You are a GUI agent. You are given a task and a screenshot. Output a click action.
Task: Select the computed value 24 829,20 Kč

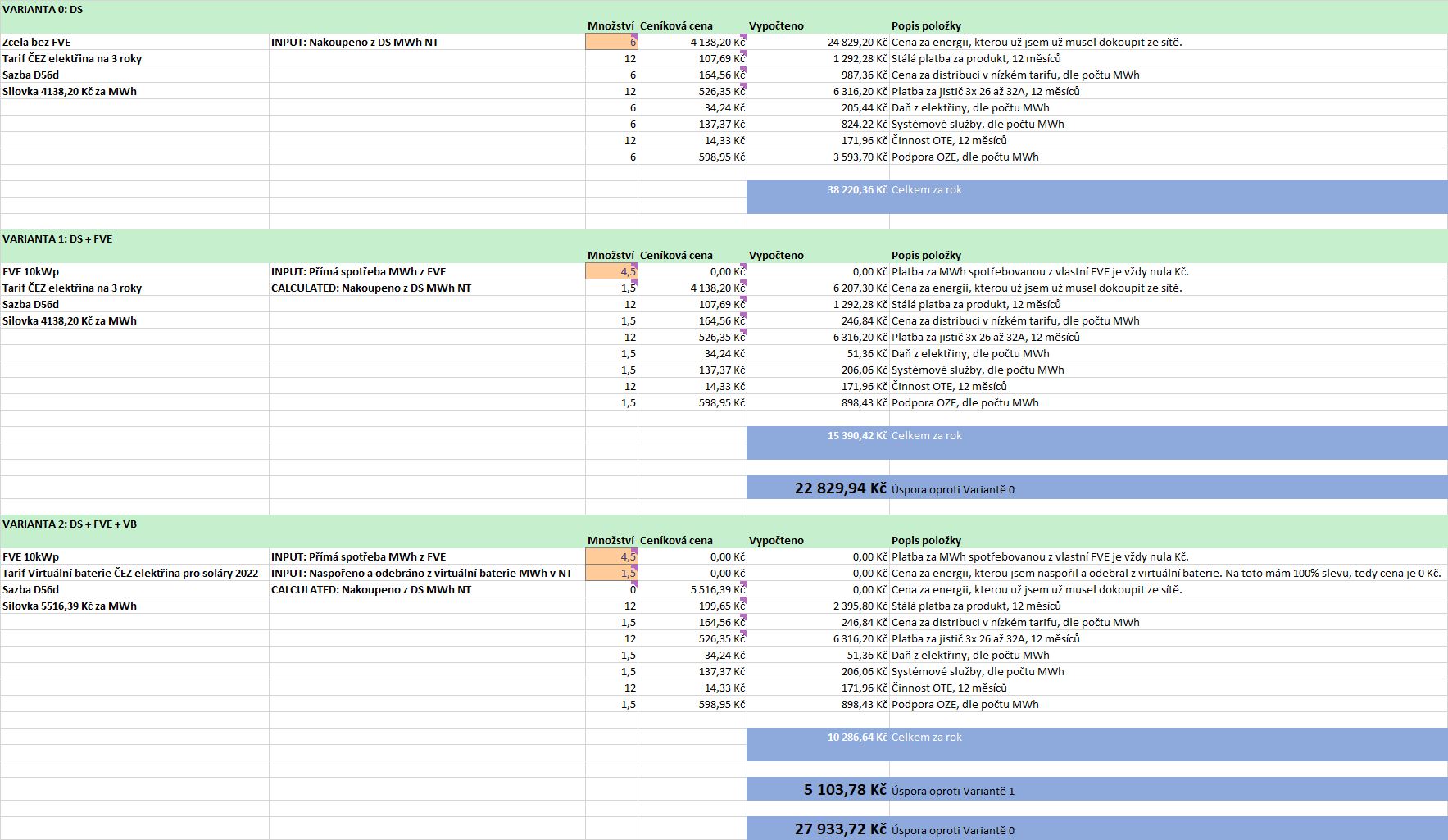[818, 42]
